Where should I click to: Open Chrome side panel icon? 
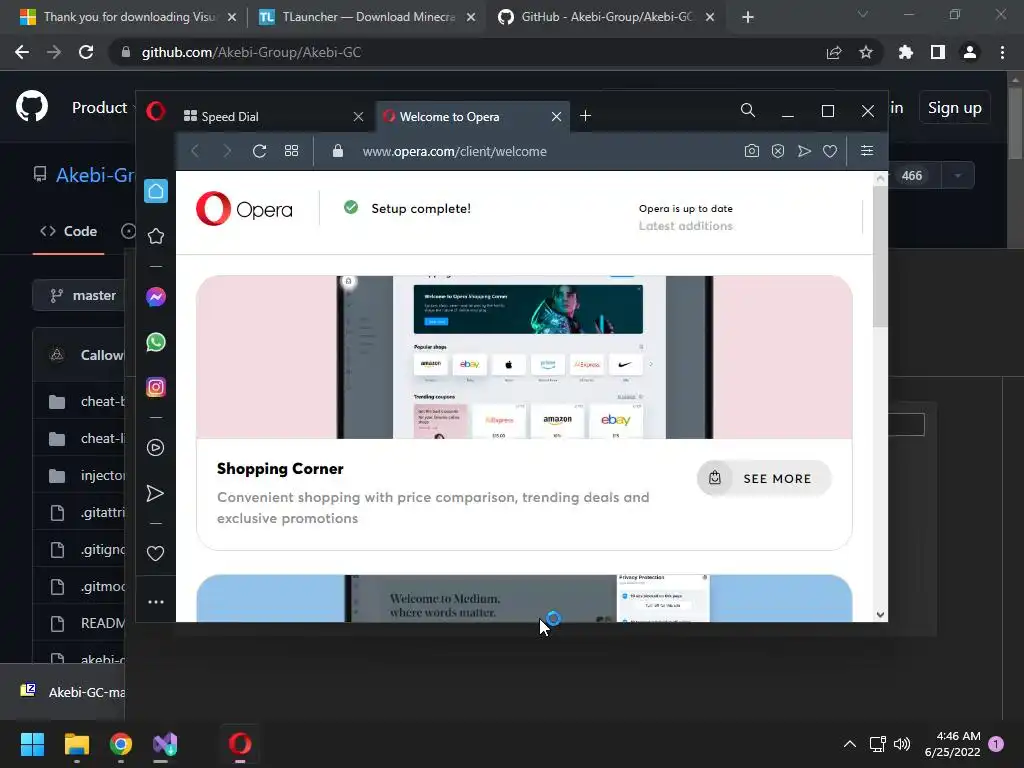[x=938, y=52]
